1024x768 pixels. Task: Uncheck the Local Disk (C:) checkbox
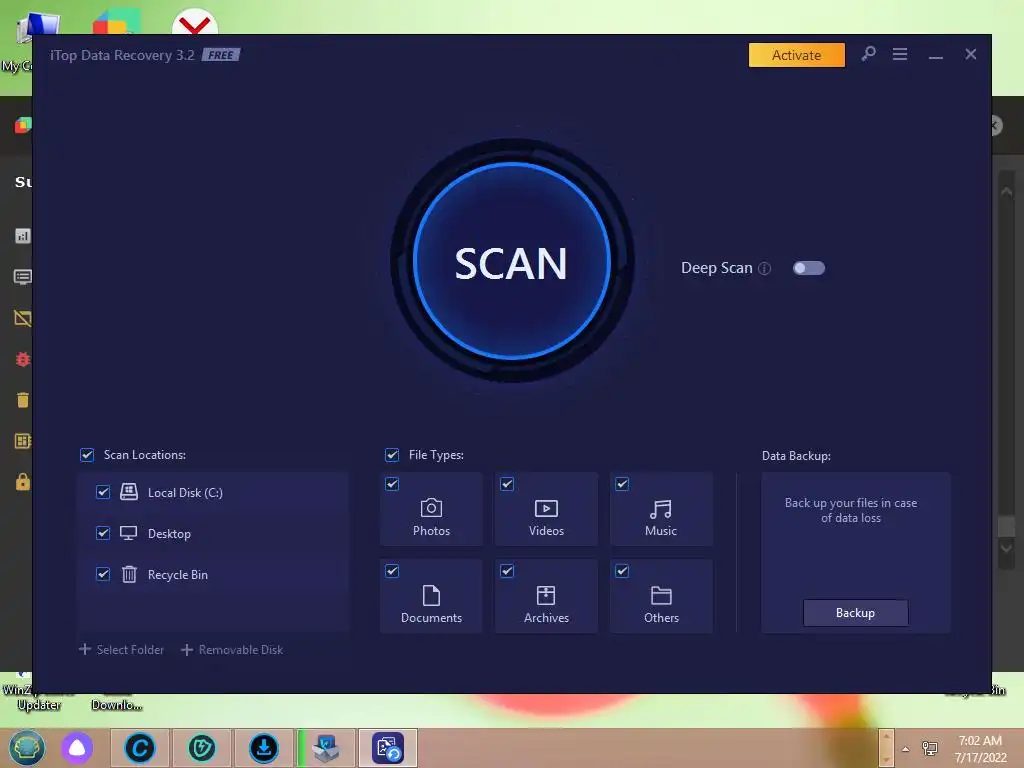(x=103, y=492)
